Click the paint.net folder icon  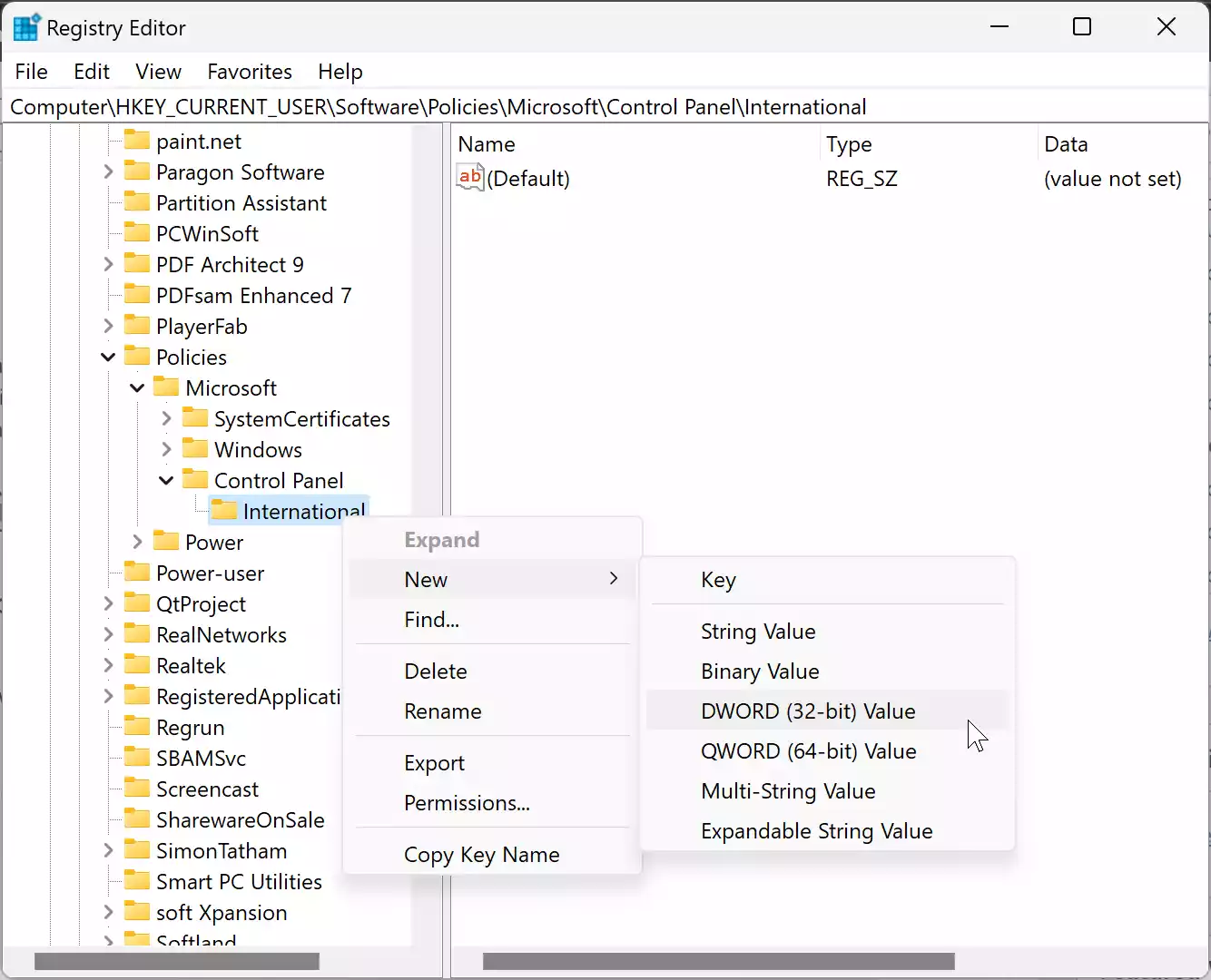tap(137, 141)
